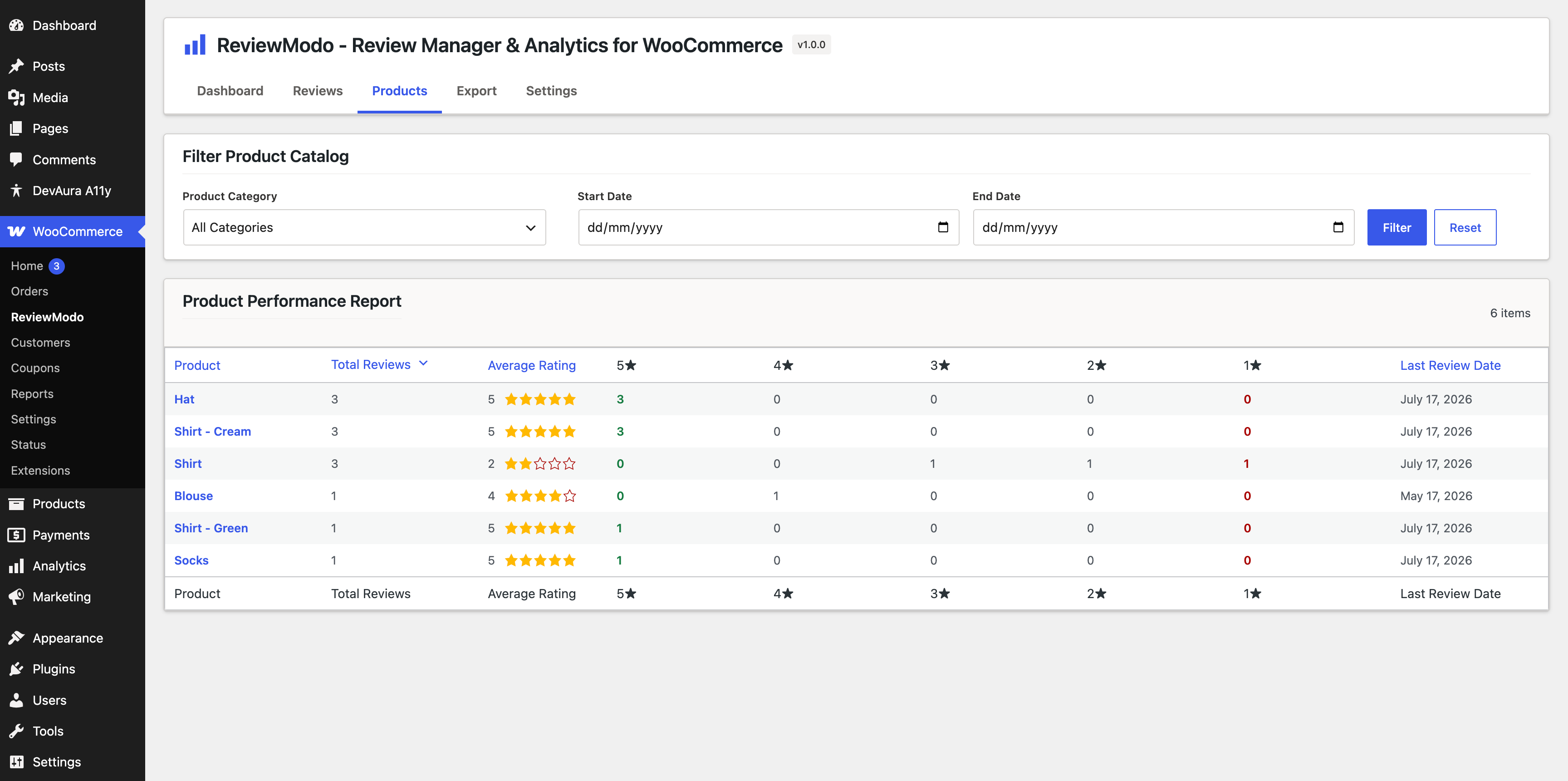Open the Shirt - Green product link
This screenshot has height=781, width=1568.
click(x=211, y=528)
